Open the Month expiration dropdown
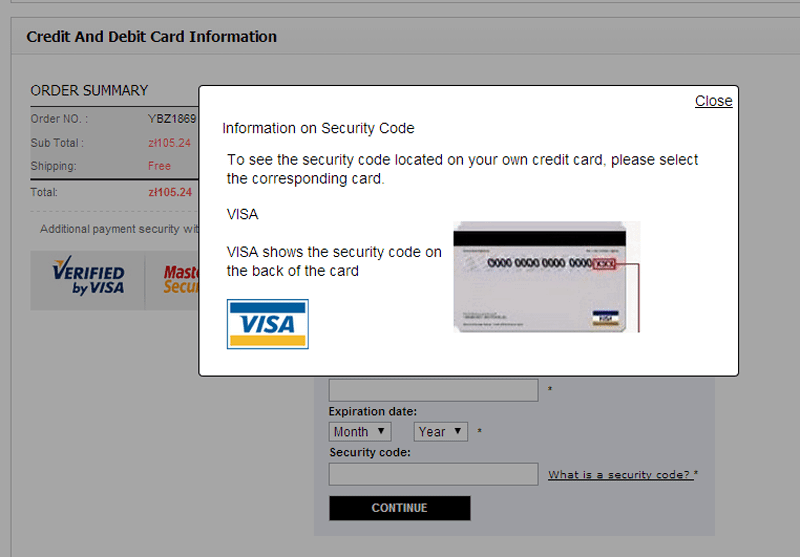 click(360, 432)
